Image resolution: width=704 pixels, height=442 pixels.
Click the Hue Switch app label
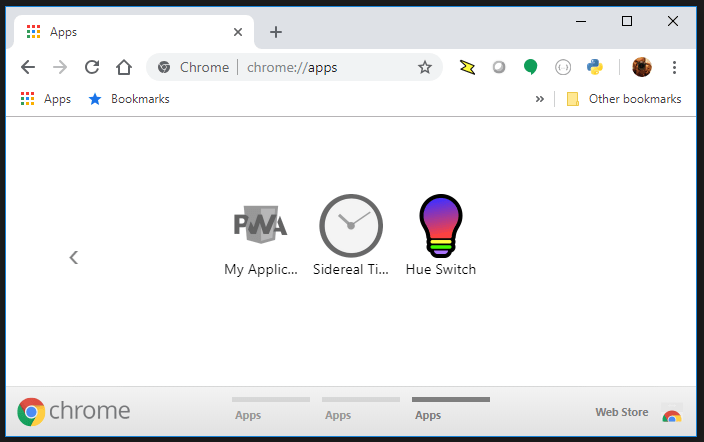pos(441,270)
